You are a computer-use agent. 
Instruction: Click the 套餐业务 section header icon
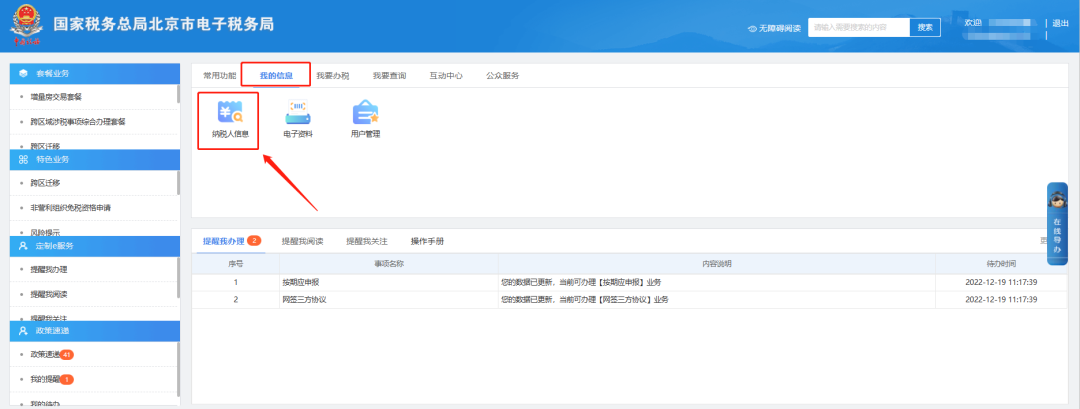point(24,74)
